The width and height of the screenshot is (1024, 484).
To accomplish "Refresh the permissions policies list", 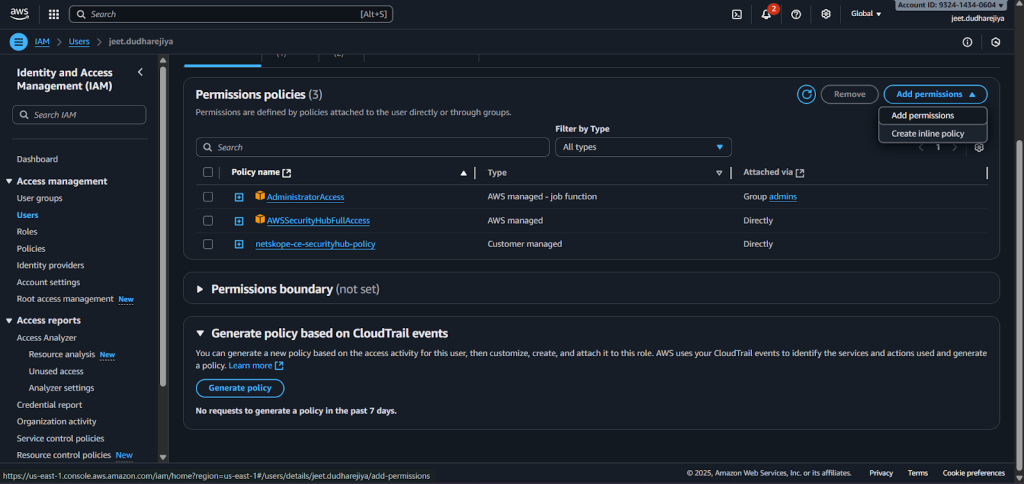I will pyautogui.click(x=807, y=94).
